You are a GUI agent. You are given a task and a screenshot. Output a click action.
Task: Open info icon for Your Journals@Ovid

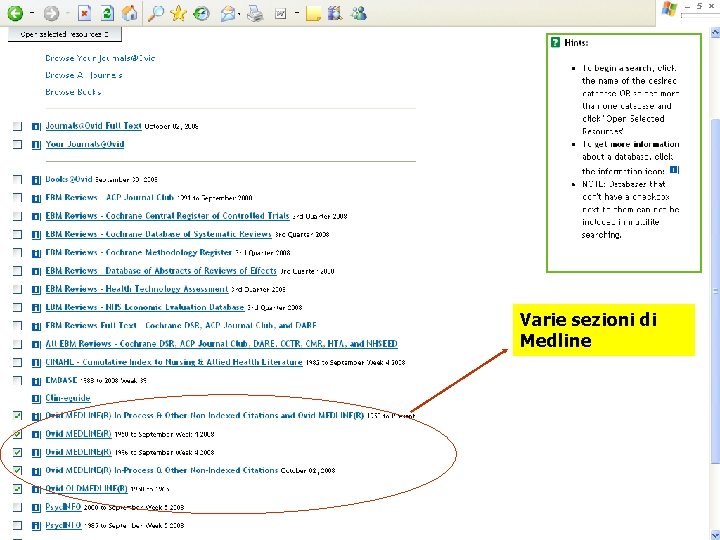[36, 145]
